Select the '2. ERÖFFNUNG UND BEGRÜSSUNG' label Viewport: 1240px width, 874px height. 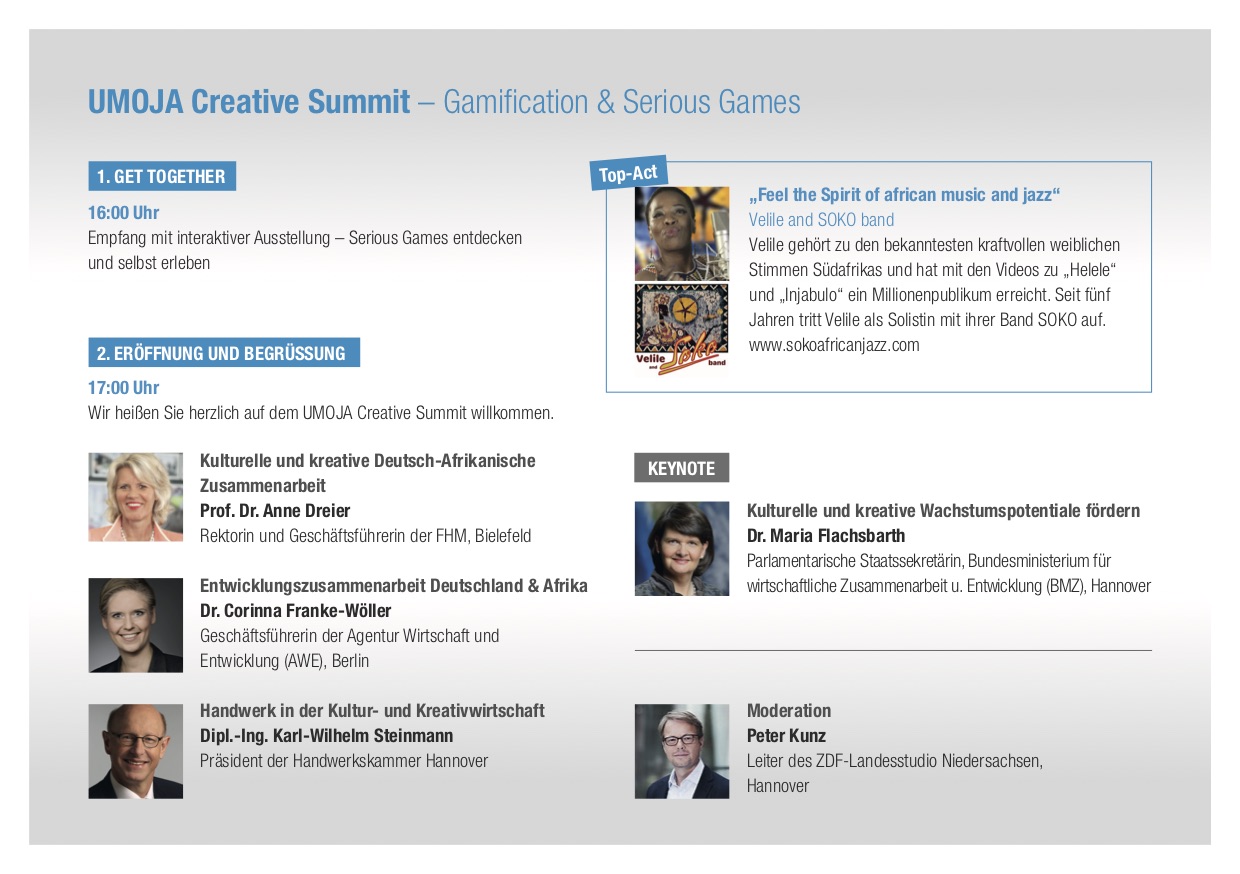click(x=223, y=353)
